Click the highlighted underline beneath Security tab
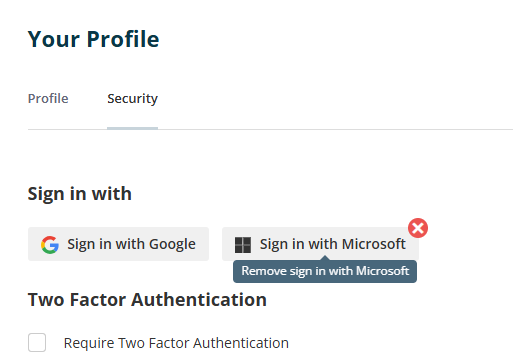The height and width of the screenshot is (360, 513). [x=132, y=128]
